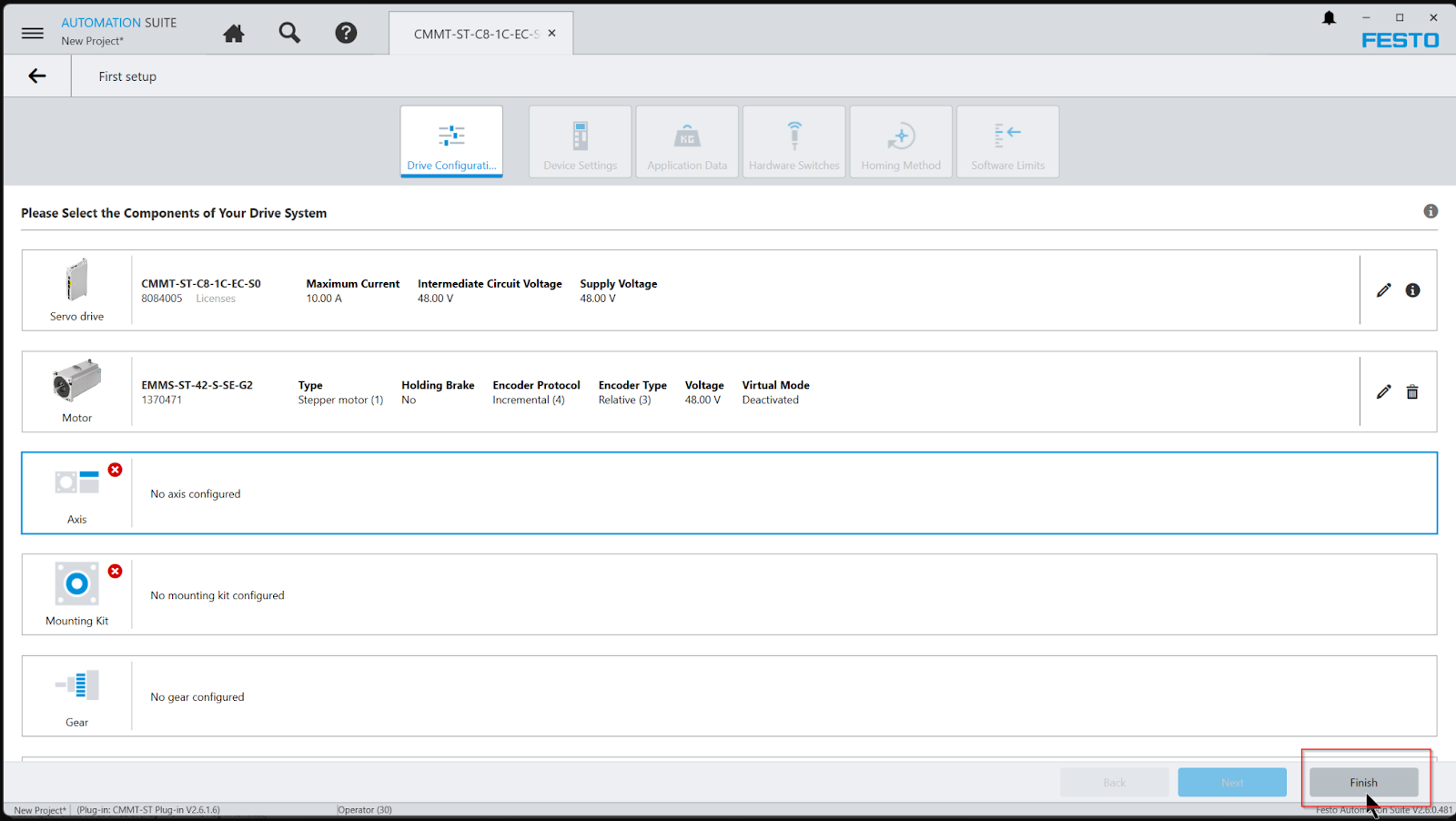Click the Intermediate Circuit Voltage 48.00 V value
The image size is (1456, 821).
(435, 299)
